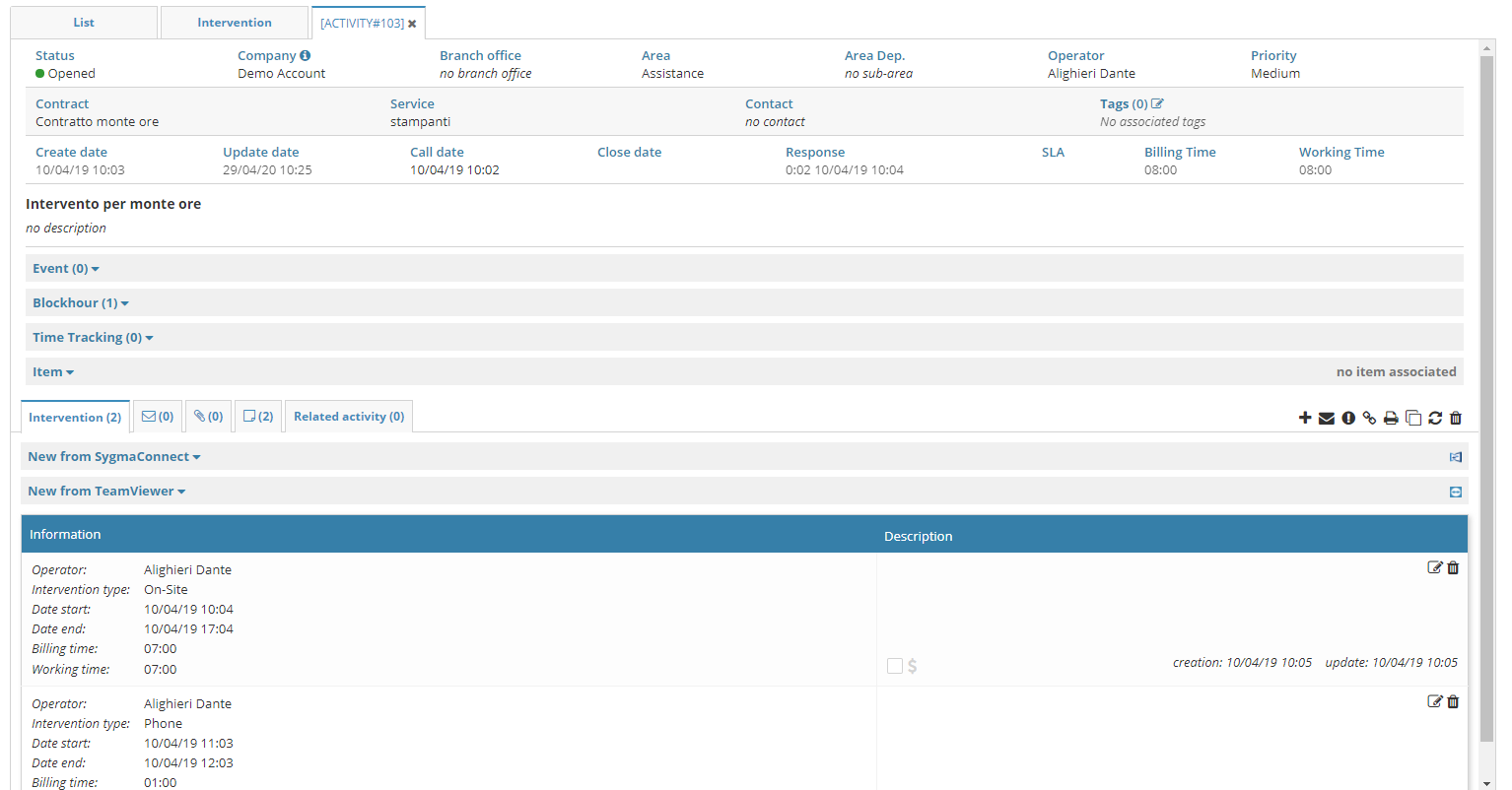
Task: Toggle the billing checkbox next to the dollar sign
Action: tap(895, 665)
